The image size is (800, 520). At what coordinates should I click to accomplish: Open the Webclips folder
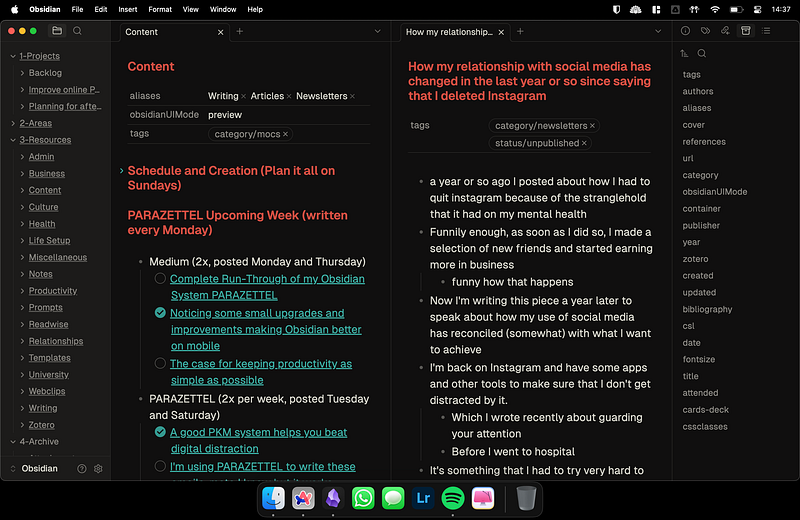46,391
